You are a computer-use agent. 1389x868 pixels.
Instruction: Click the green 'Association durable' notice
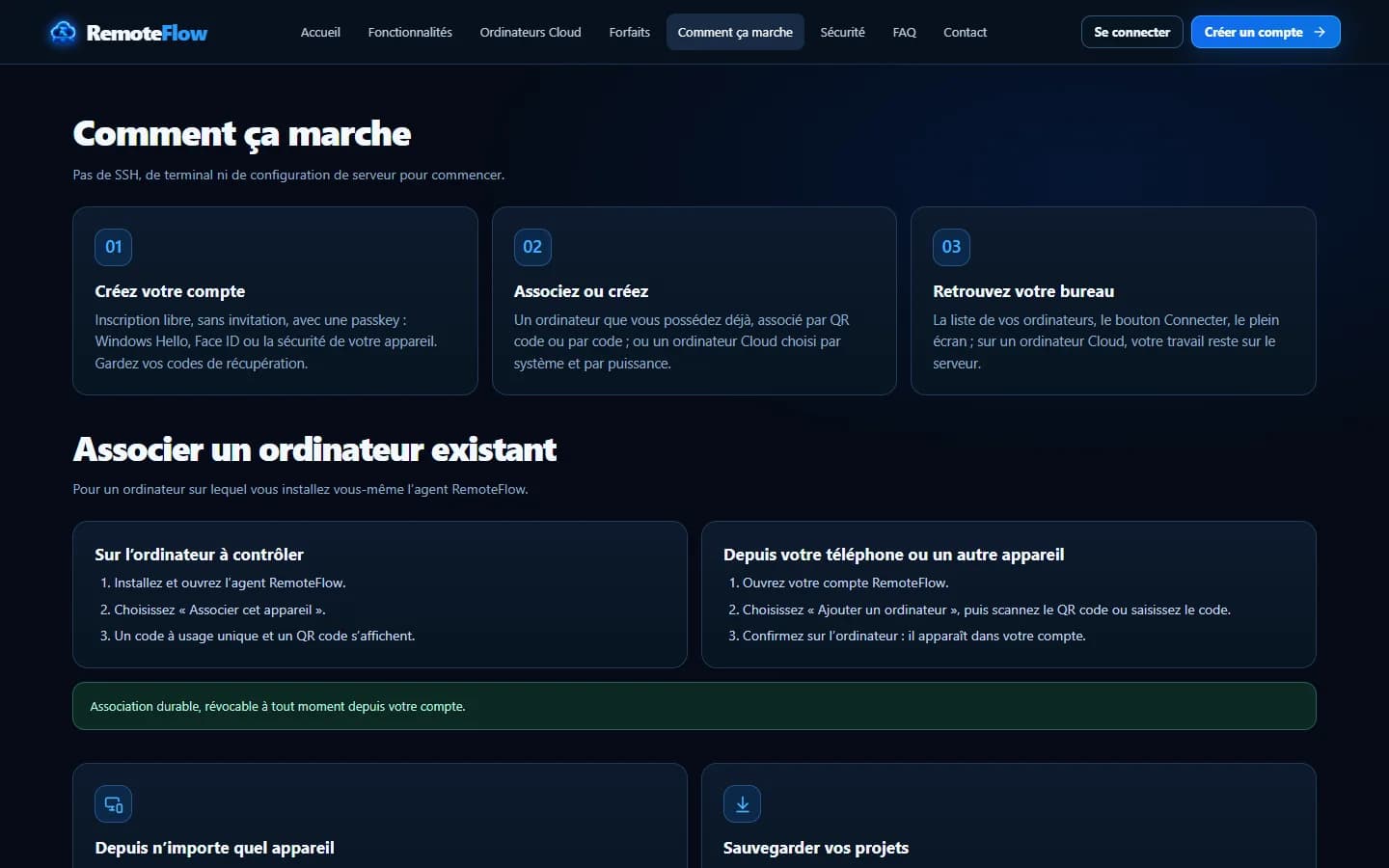pos(694,706)
